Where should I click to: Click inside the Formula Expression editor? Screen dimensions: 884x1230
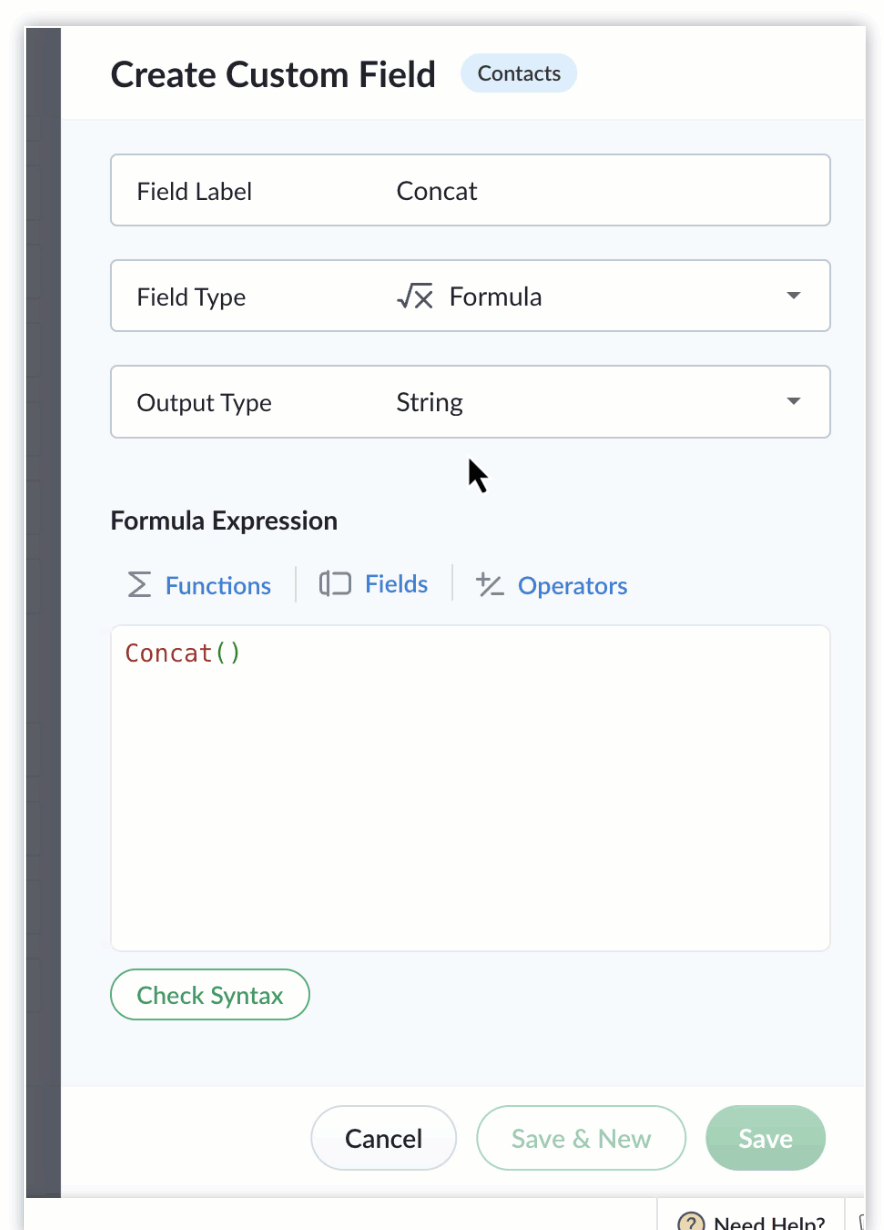click(470, 788)
